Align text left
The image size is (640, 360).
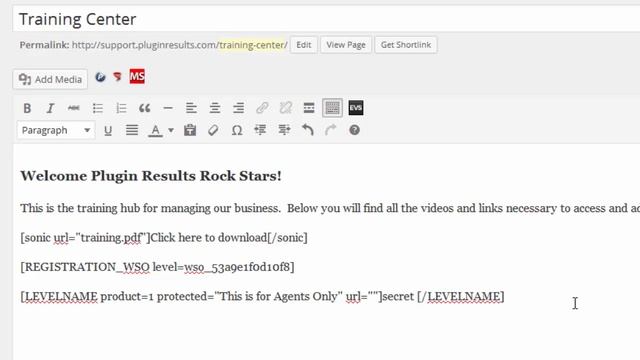(x=191, y=108)
